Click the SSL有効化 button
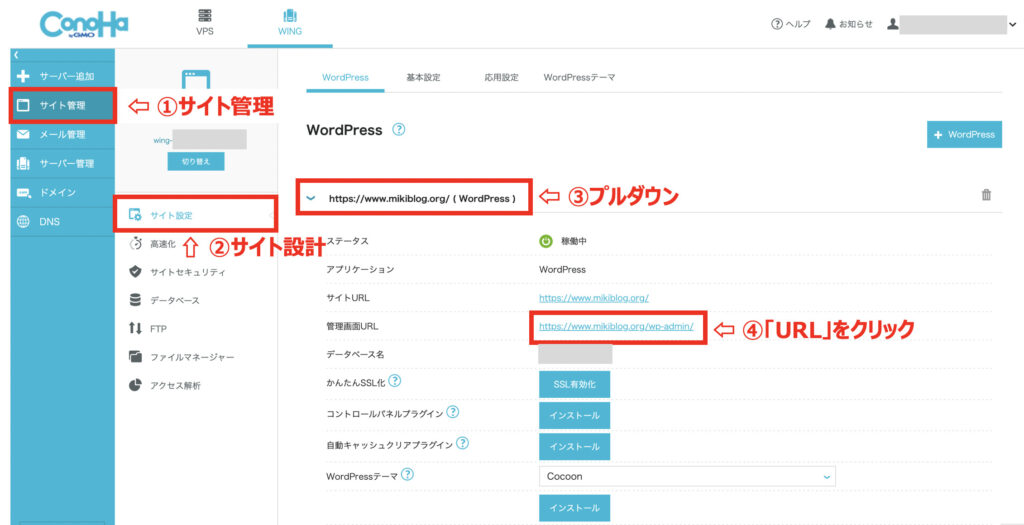The height and width of the screenshot is (525, 1024). [x=575, y=385]
